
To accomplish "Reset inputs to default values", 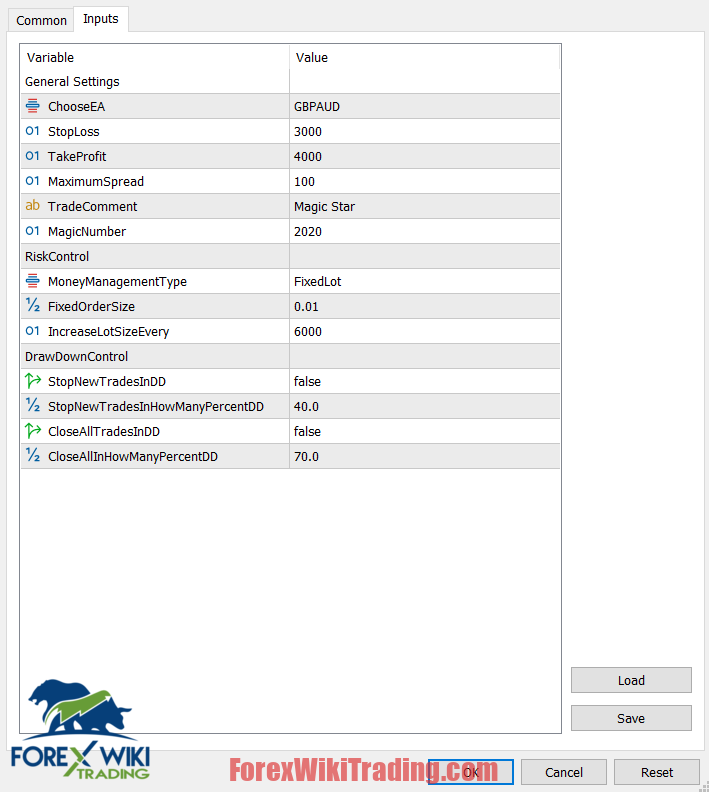I will pyautogui.click(x=656, y=772).
